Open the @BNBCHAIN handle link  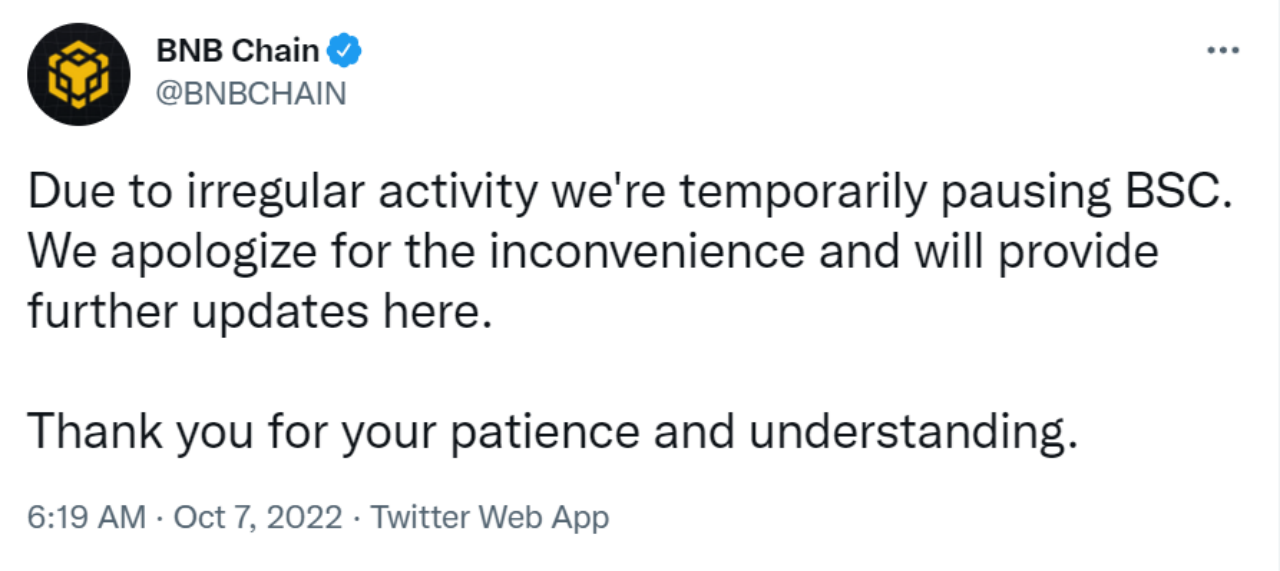[250, 93]
